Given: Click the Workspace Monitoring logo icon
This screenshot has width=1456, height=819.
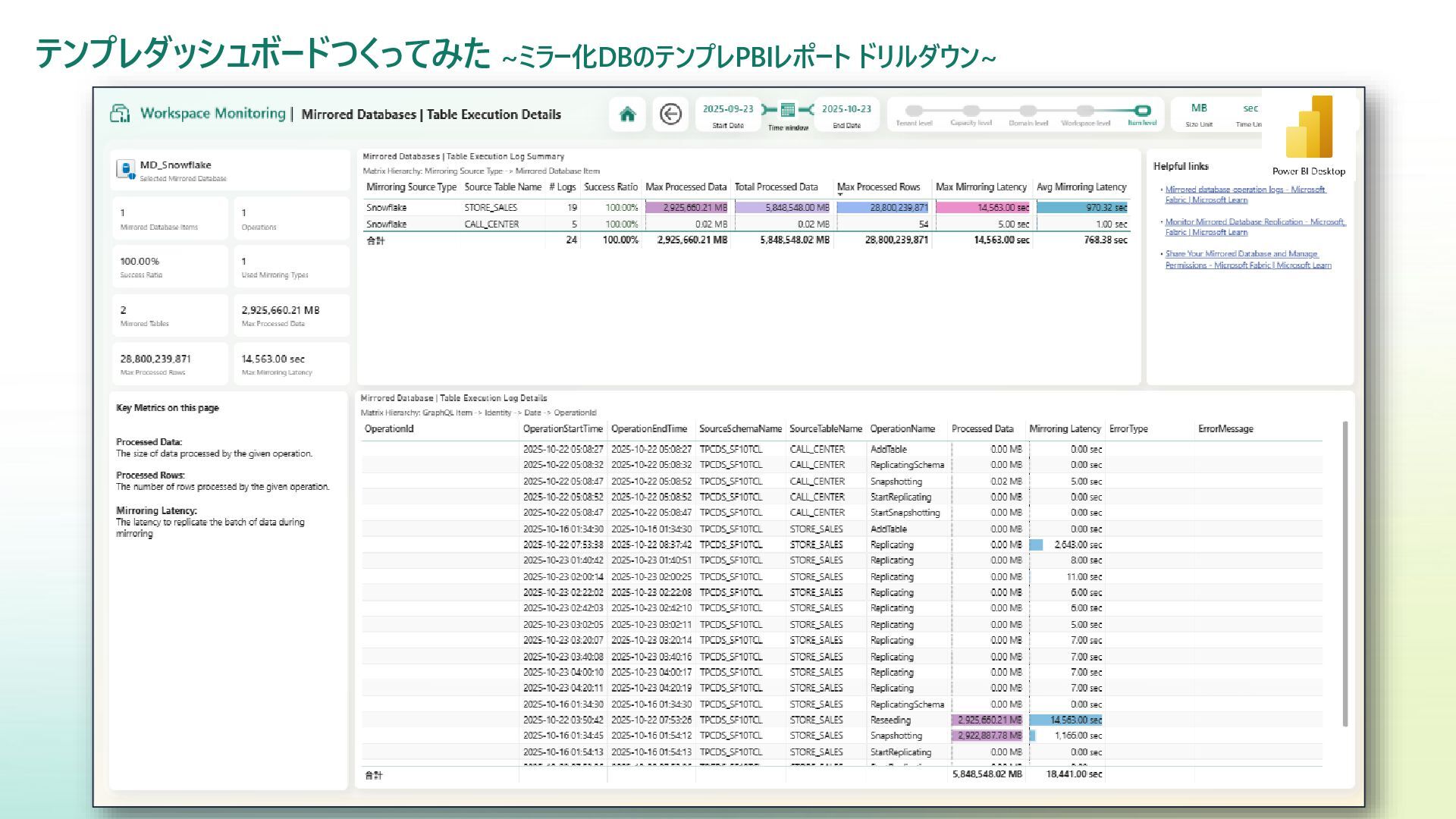Looking at the screenshot, I should [x=121, y=114].
